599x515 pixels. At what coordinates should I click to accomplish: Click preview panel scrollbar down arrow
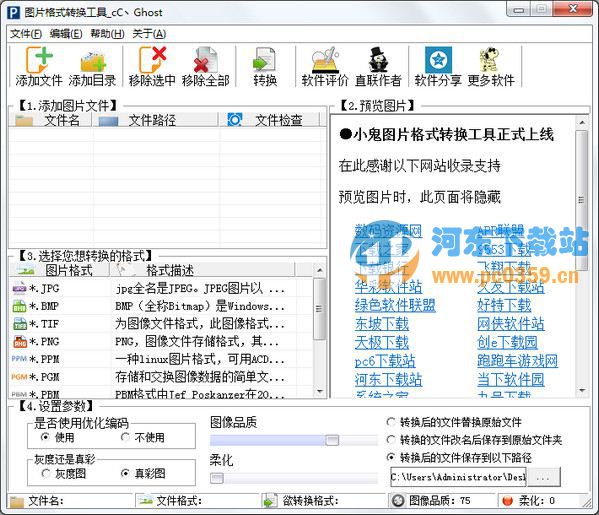pos(581,390)
